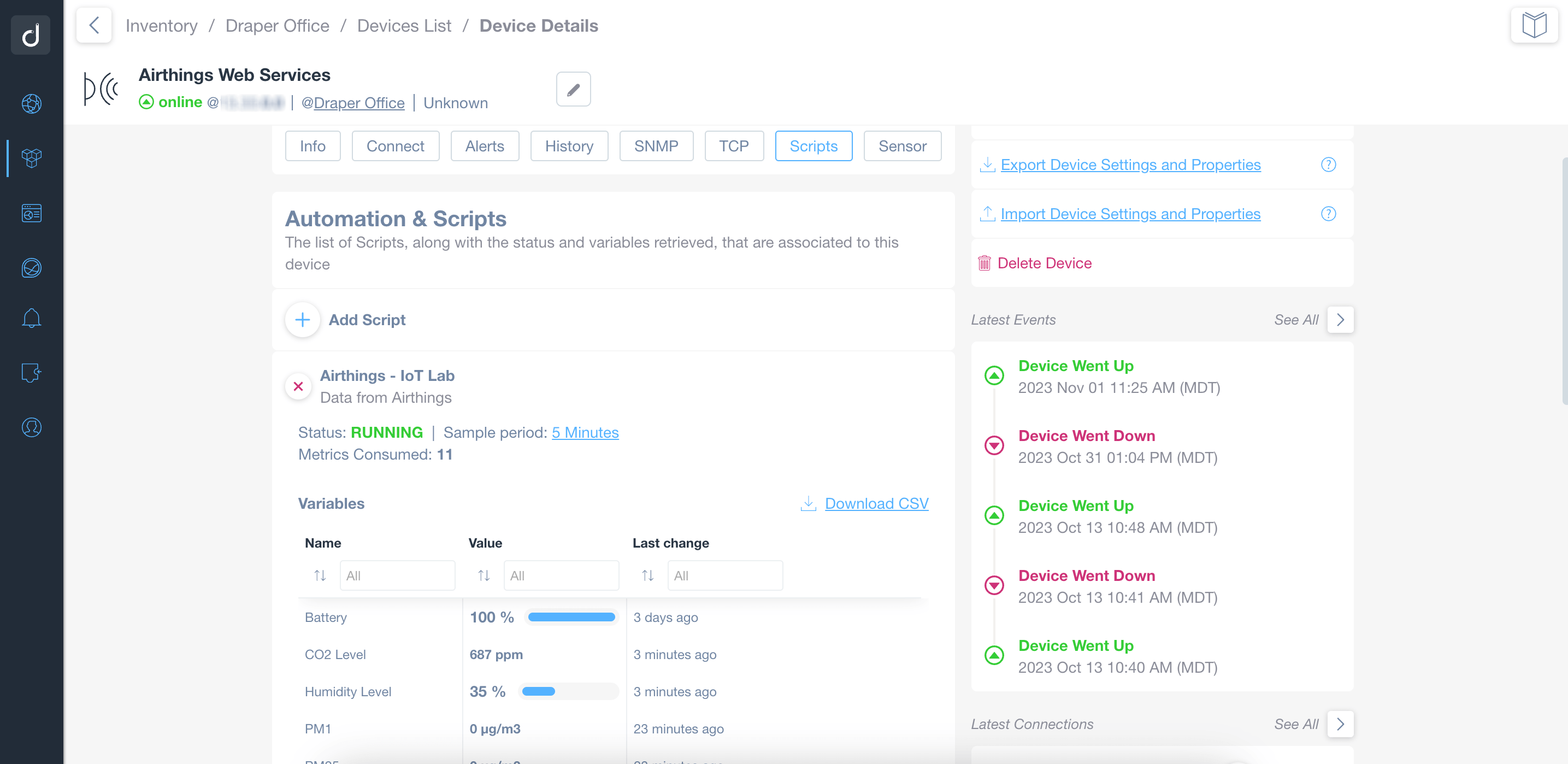Open the alerts bell icon in sidebar
The image size is (1568, 764).
32,318
